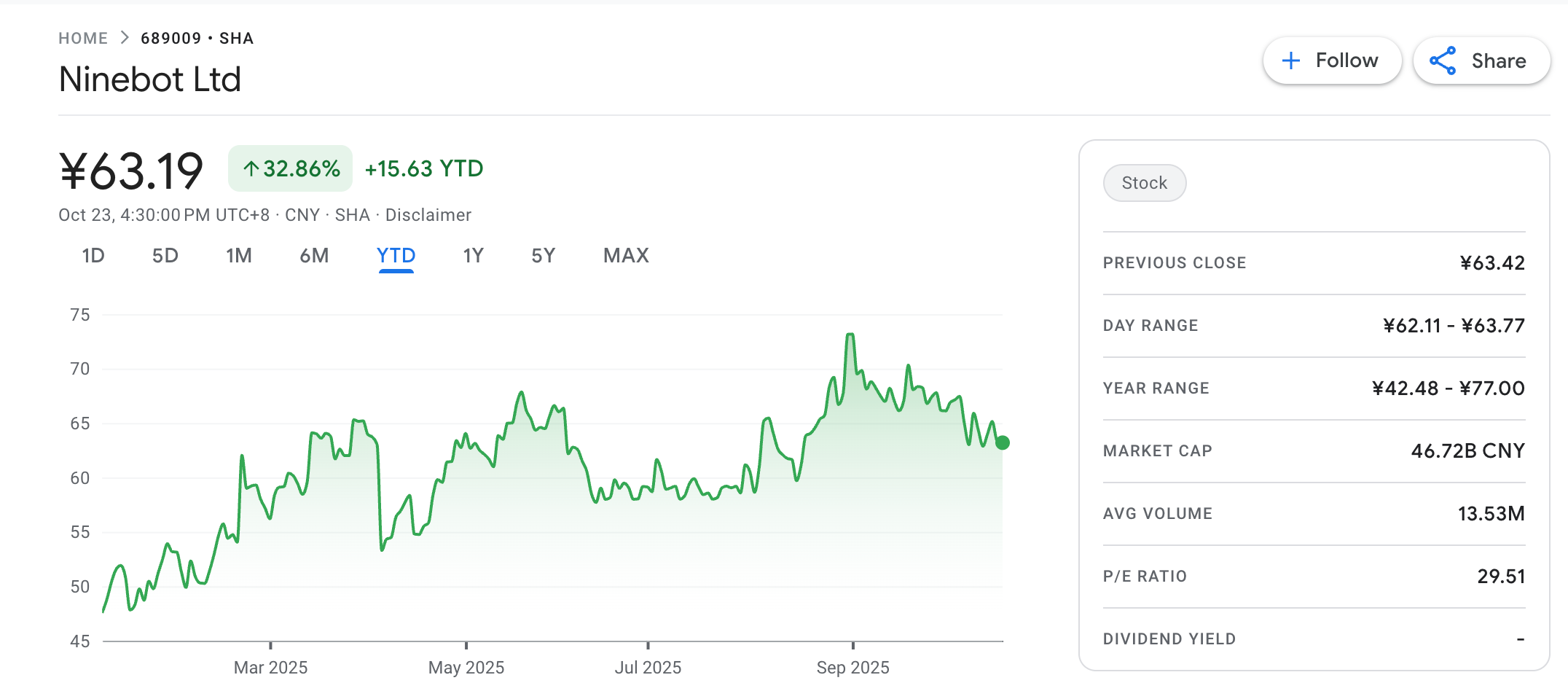Select the 1M chart range

239,256
